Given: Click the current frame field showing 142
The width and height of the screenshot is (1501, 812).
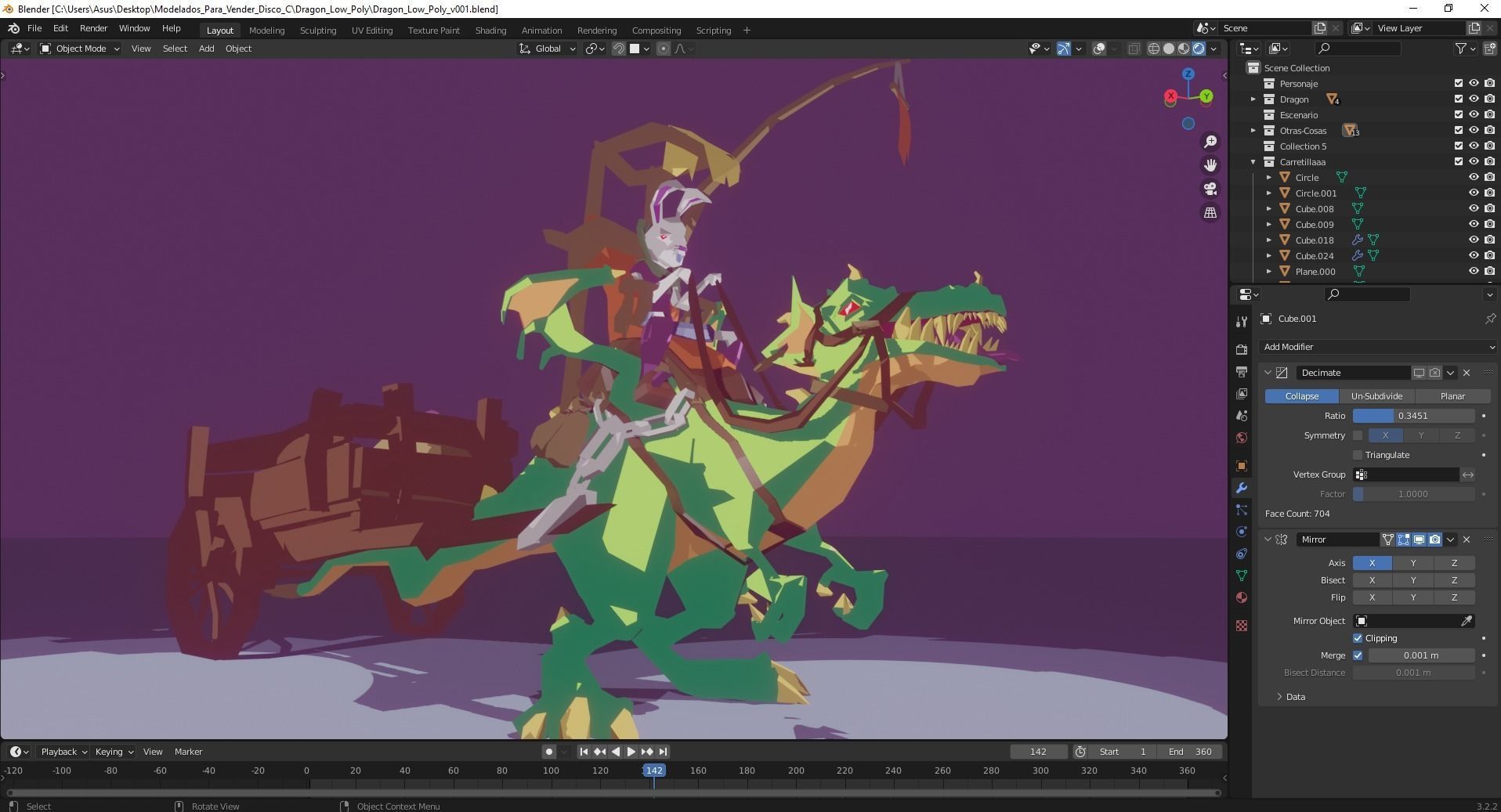Looking at the screenshot, I should coord(1038,752).
